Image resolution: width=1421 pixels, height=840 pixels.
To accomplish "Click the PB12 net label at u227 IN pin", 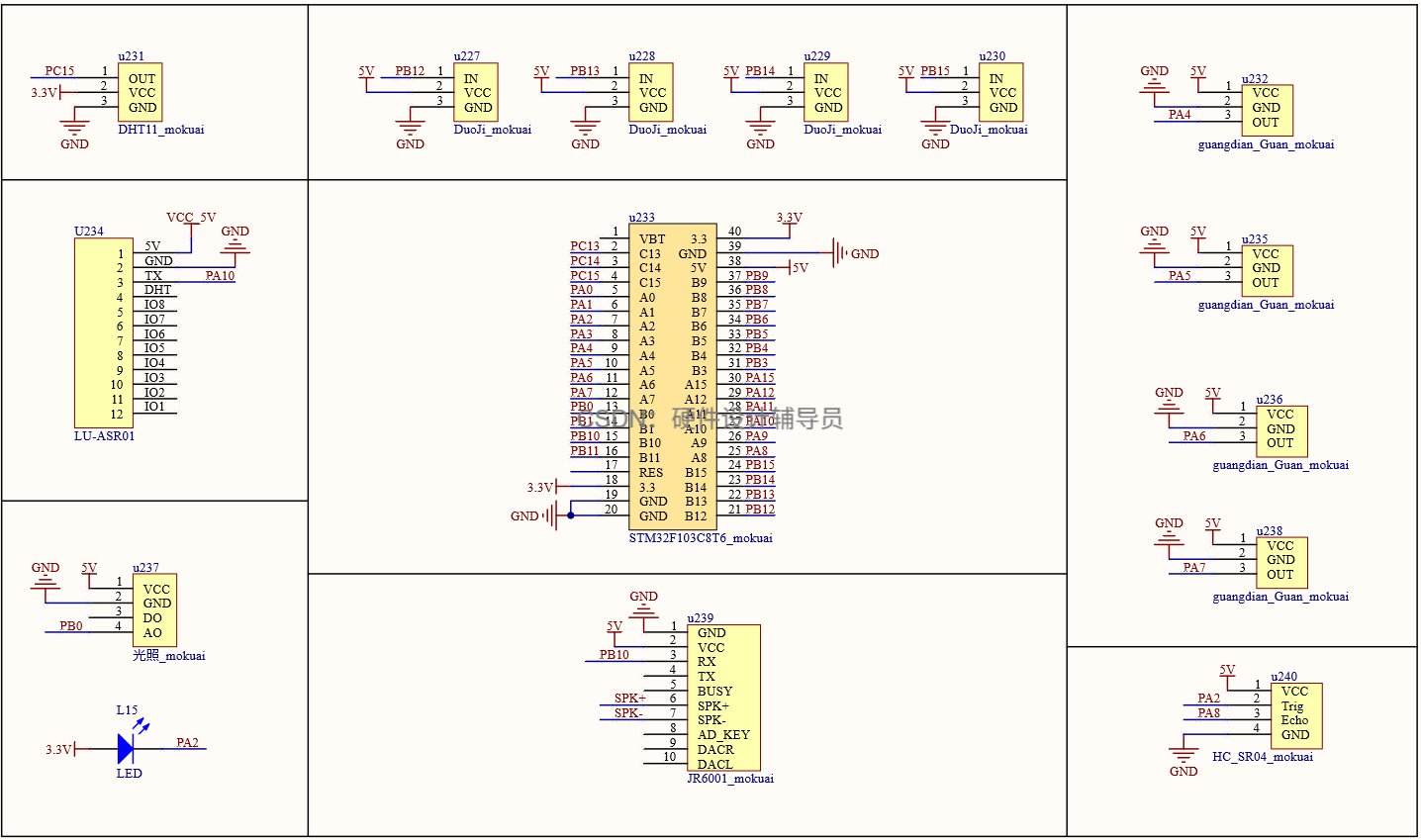I will pos(410,71).
